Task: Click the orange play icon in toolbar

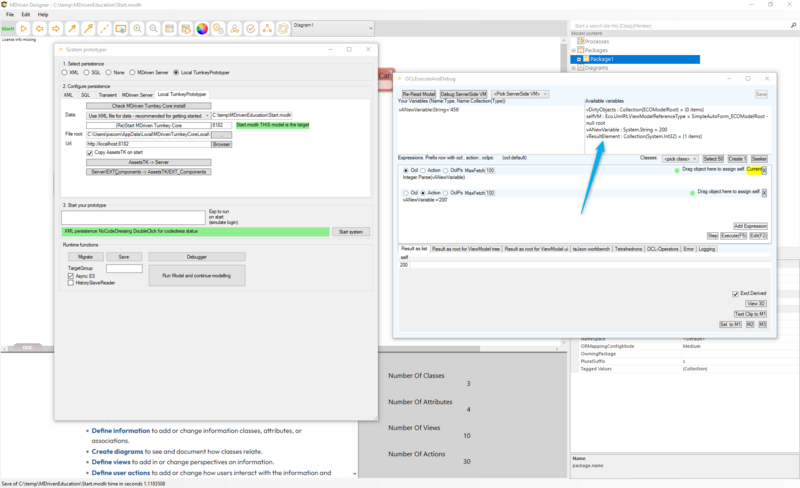Action: click(x=24, y=29)
